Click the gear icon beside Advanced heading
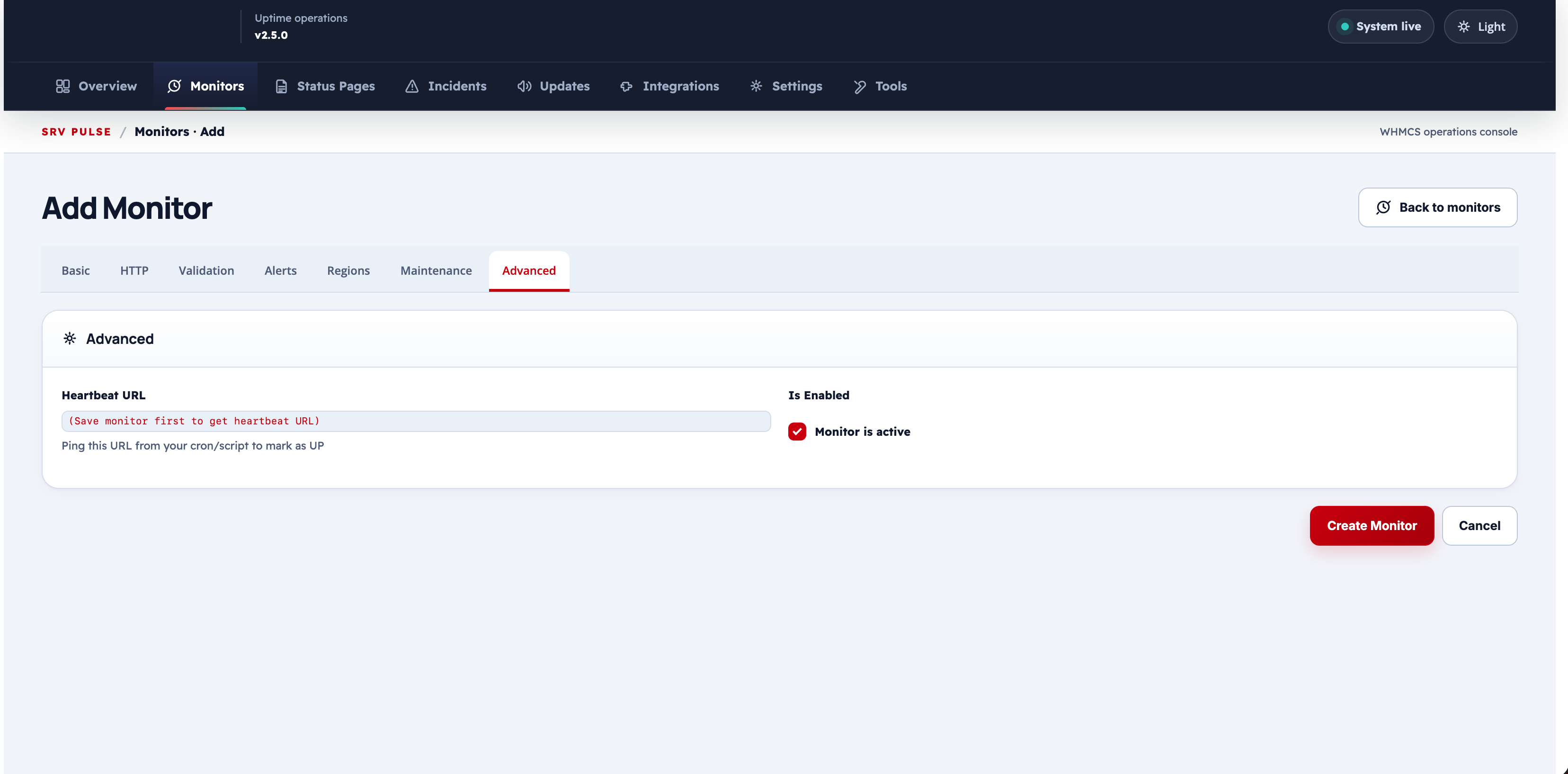This screenshot has width=1568, height=774. (x=70, y=339)
